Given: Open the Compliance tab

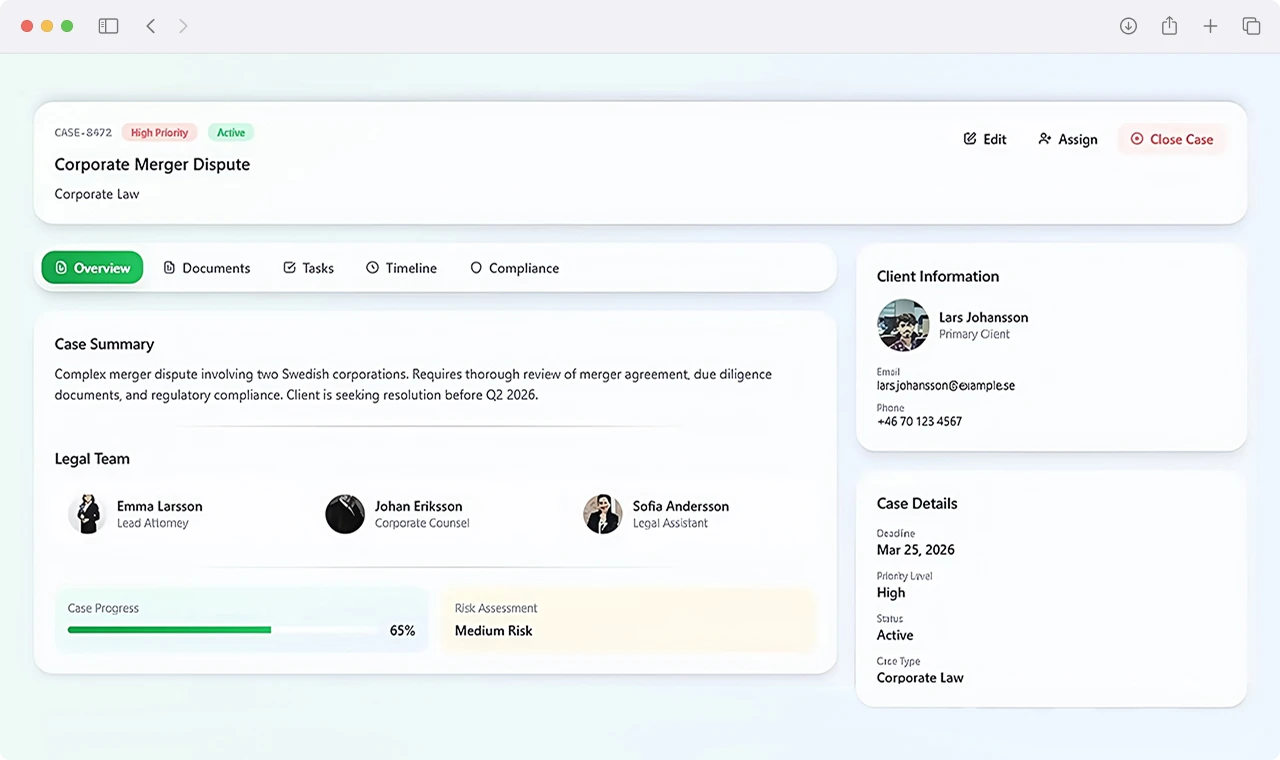Looking at the screenshot, I should (x=514, y=268).
